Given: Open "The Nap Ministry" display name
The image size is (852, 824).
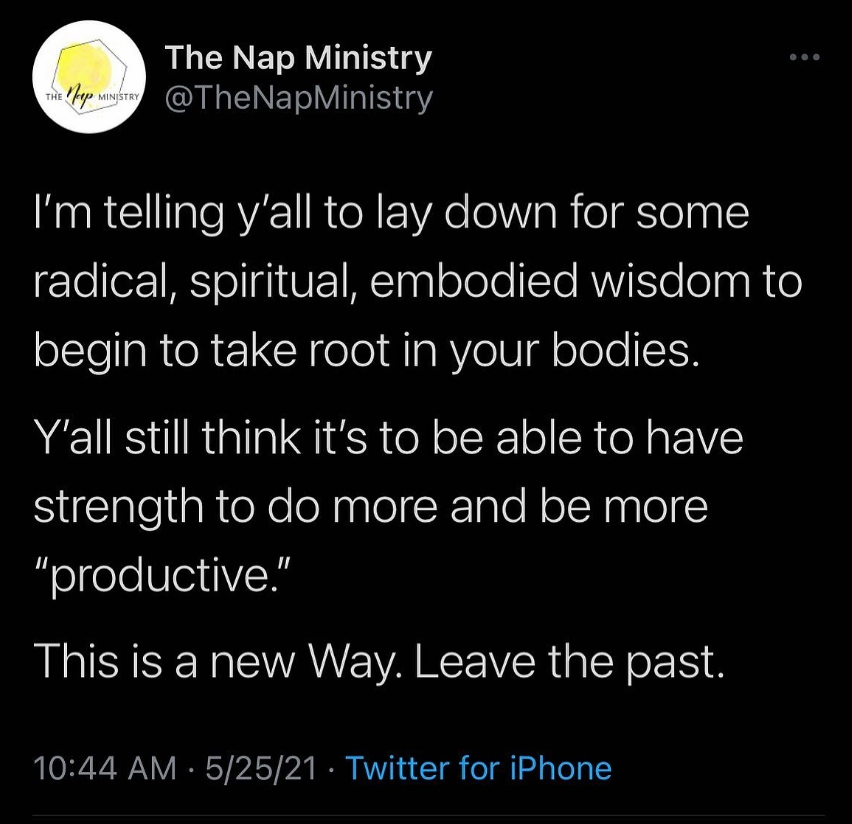Looking at the screenshot, I should [299, 58].
